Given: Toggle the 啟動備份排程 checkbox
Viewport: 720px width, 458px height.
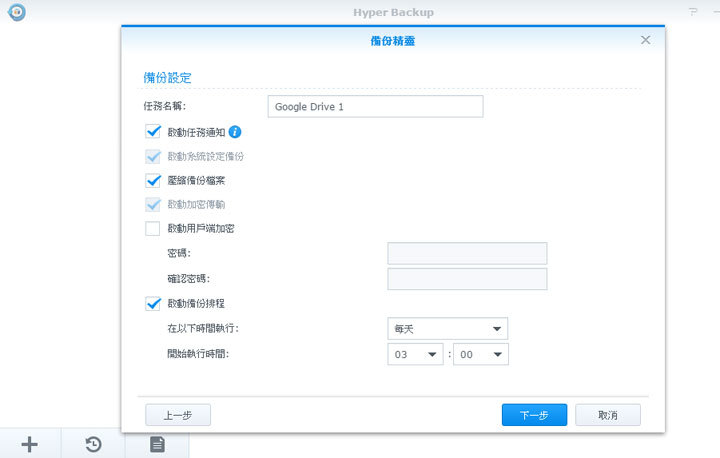Looking at the screenshot, I should 153,303.
